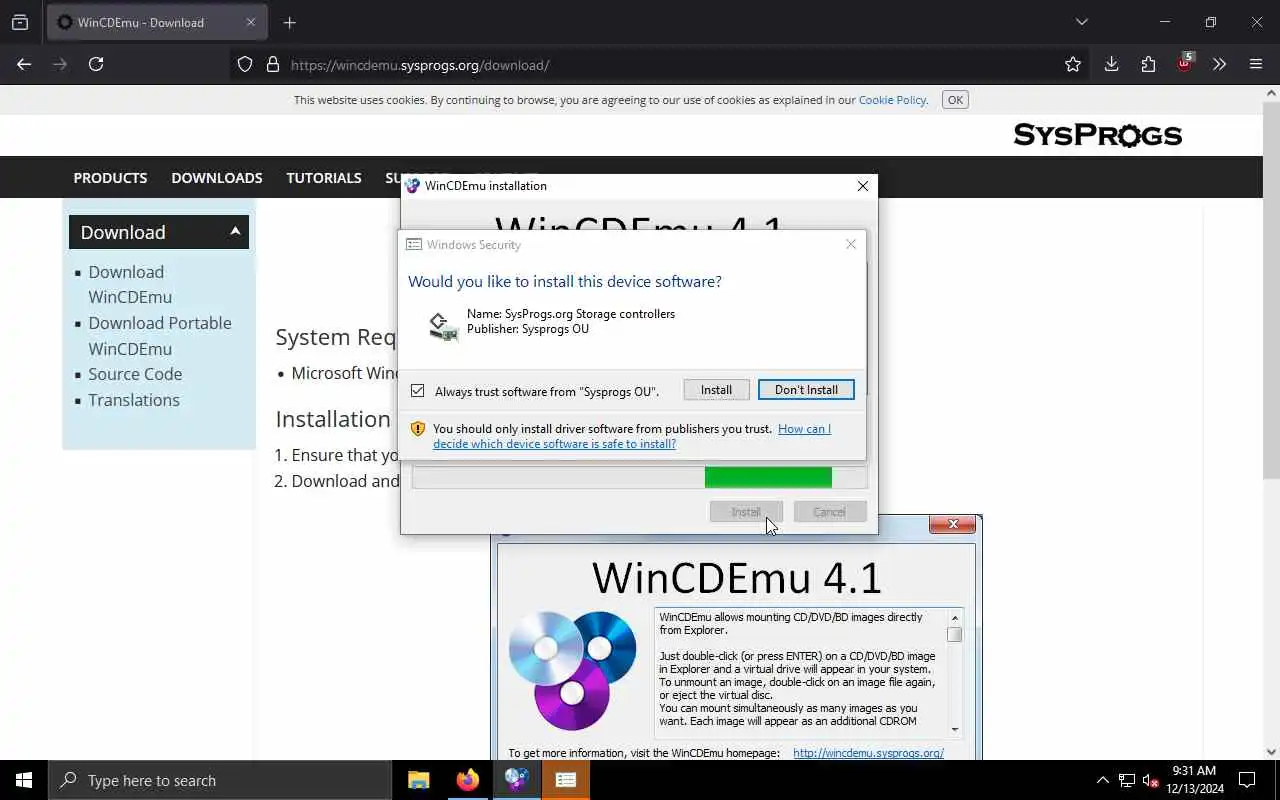
Task: Open the Windows Start menu
Action: point(24,780)
